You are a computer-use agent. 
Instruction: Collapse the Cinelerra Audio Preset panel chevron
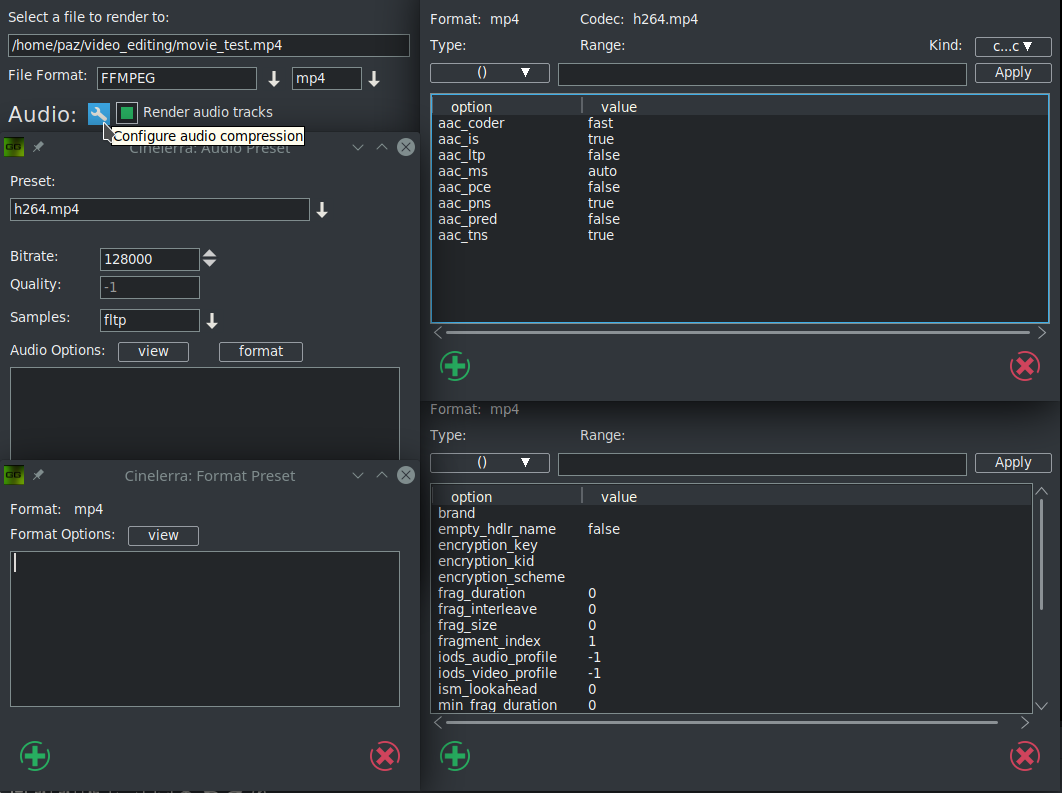point(358,147)
